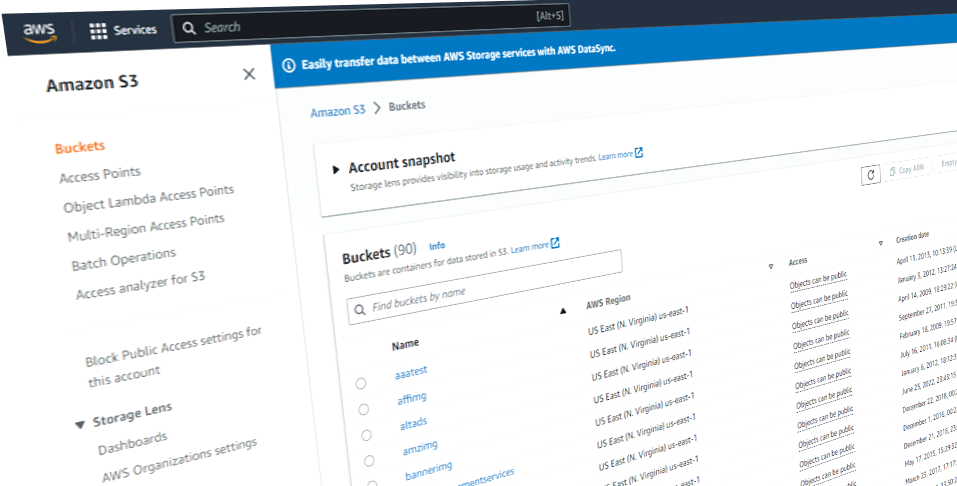Click the January 3, 2012 creation date
Image resolution: width=957 pixels, height=486 pixels.
coord(926,274)
